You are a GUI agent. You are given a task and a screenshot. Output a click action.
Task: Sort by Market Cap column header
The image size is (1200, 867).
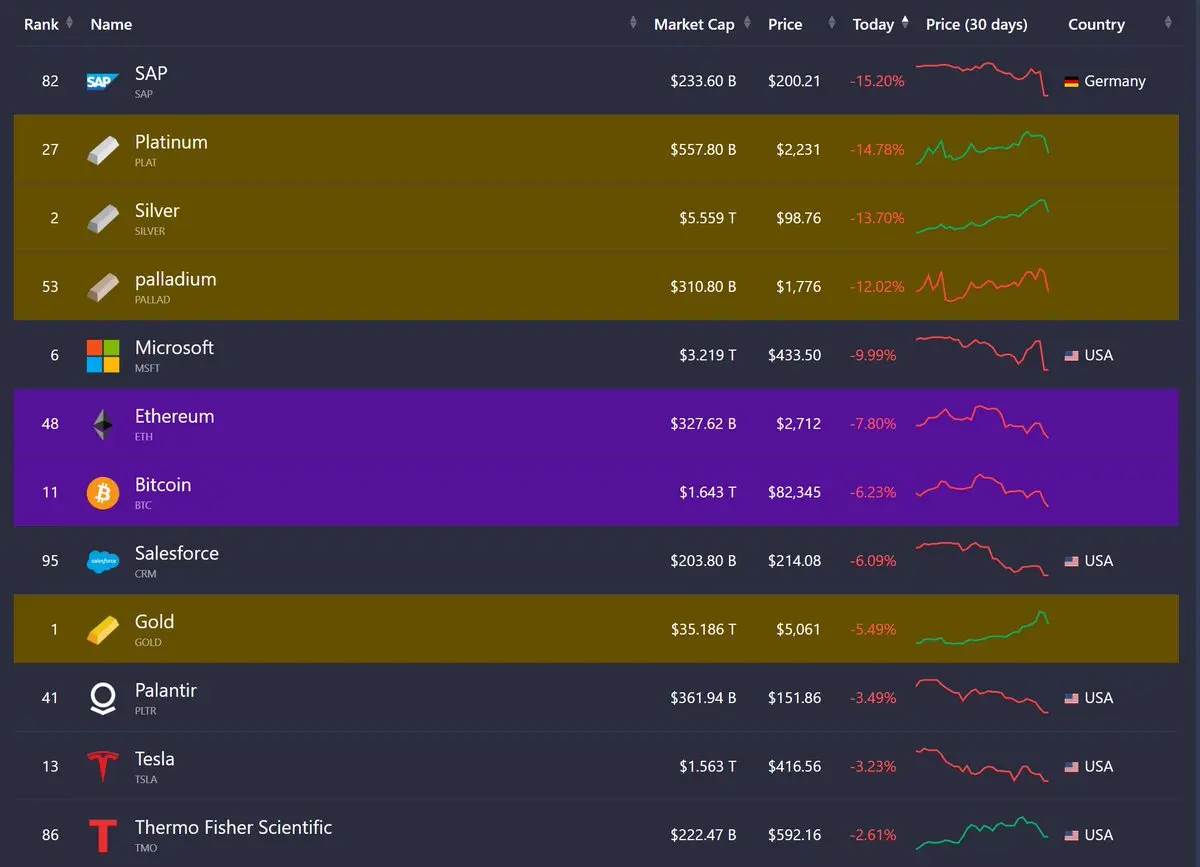pos(693,24)
